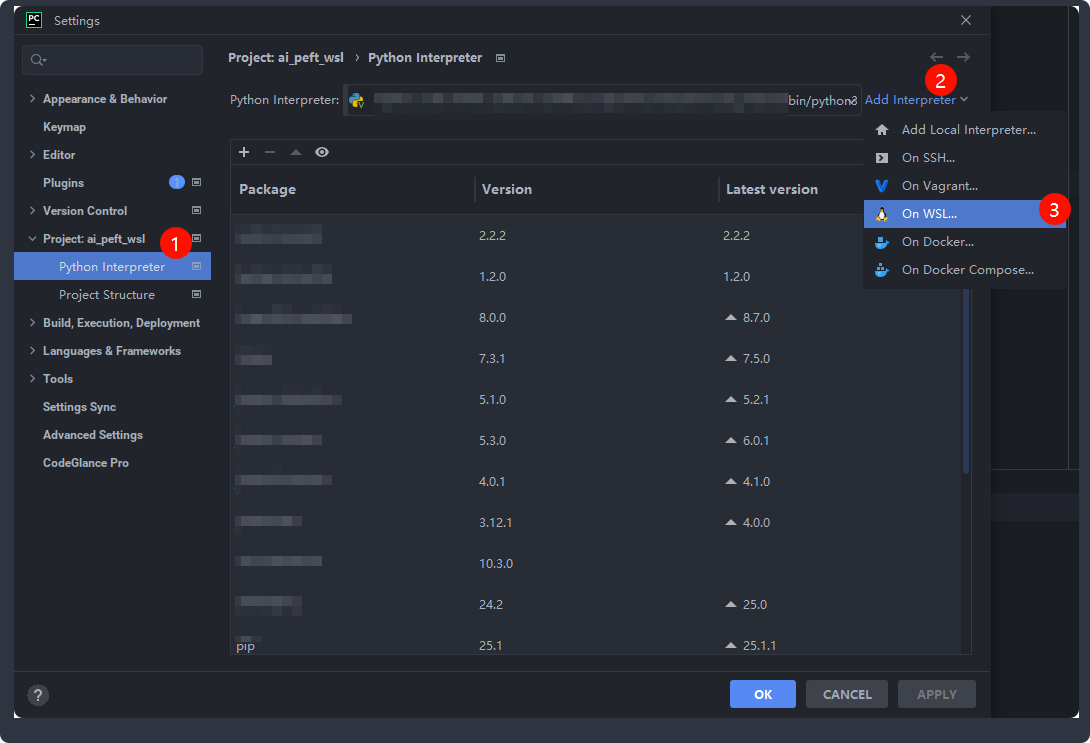Expand the Editor settings section
Image resolution: width=1090 pixels, height=743 pixels.
pyautogui.click(x=32, y=154)
